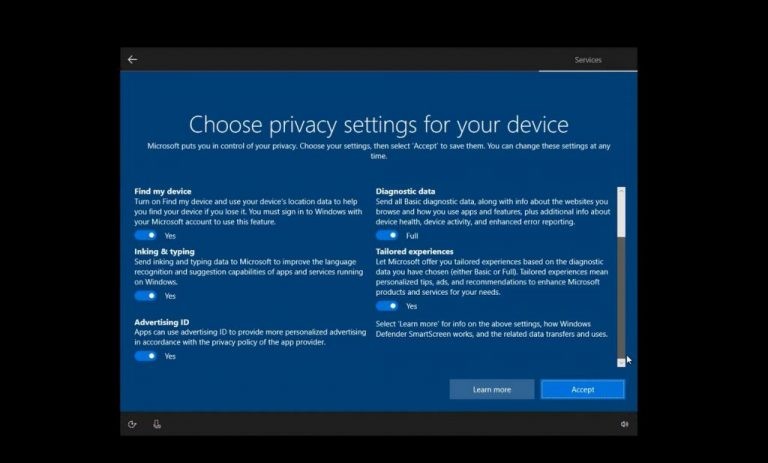Disable the Inking & typing toggle

[x=145, y=296]
